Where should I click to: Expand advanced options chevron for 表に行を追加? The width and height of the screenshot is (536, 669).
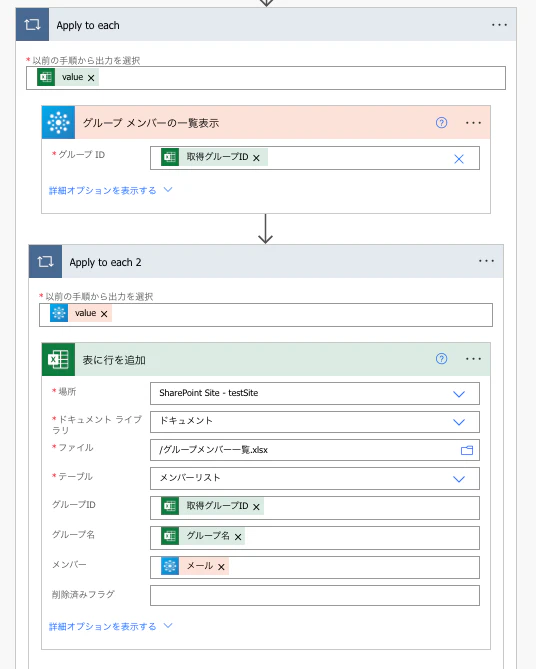coord(168,625)
